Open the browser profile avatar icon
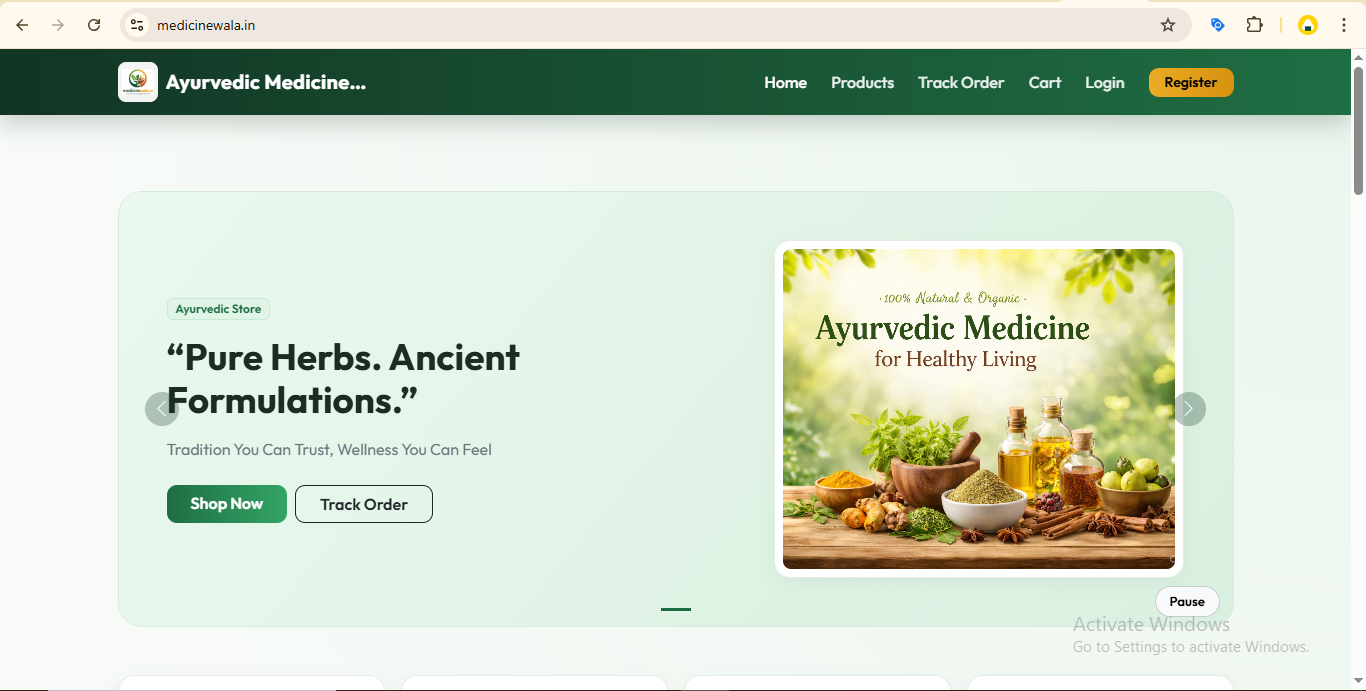Viewport: 1366px width, 691px height. click(x=1308, y=25)
